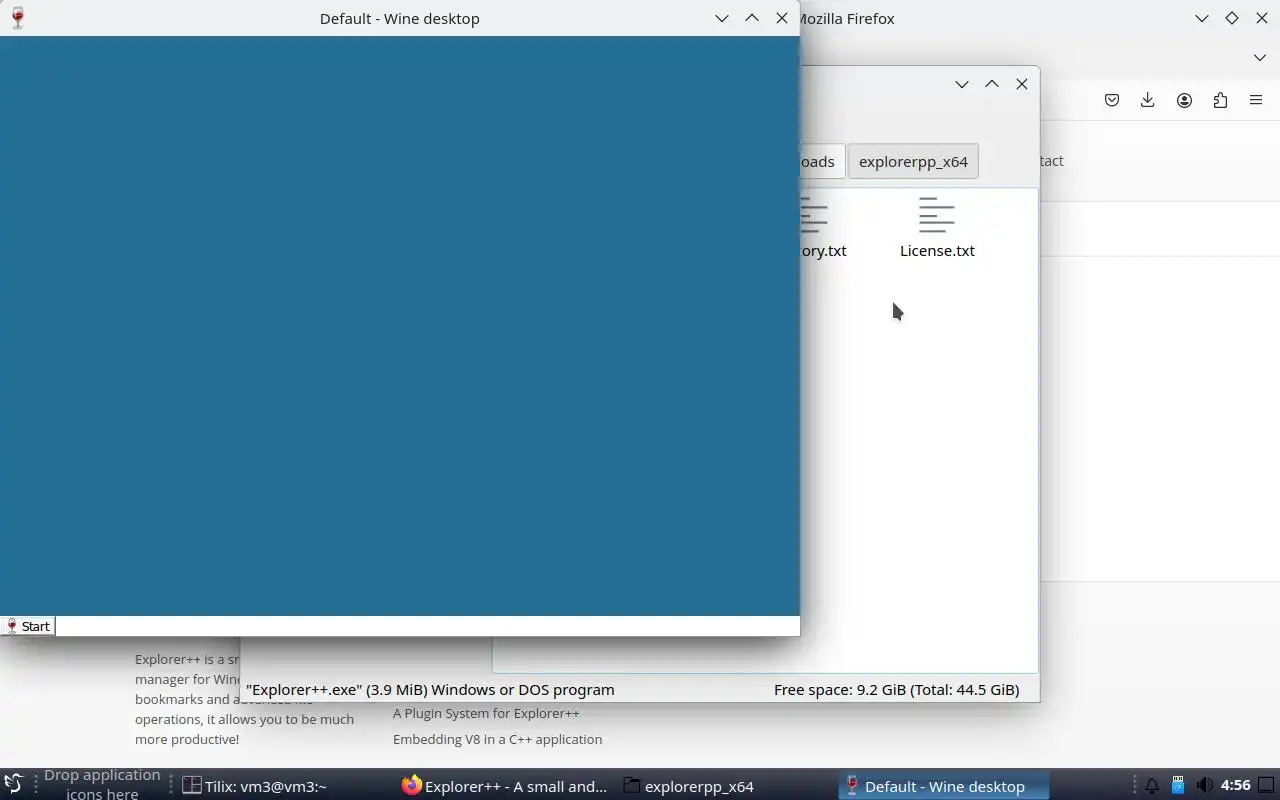Minimize the file manager window
Image resolution: width=1280 pixels, height=800 pixels.
pos(962,84)
